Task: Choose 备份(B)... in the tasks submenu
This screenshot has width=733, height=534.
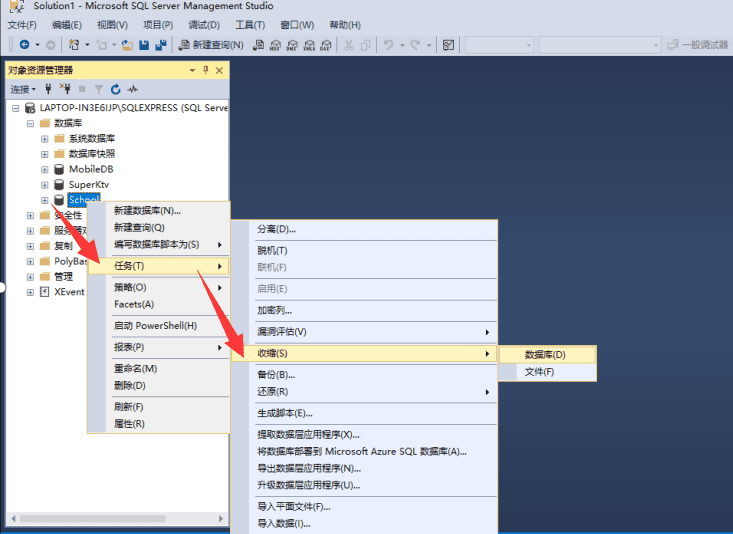Action: (364, 375)
